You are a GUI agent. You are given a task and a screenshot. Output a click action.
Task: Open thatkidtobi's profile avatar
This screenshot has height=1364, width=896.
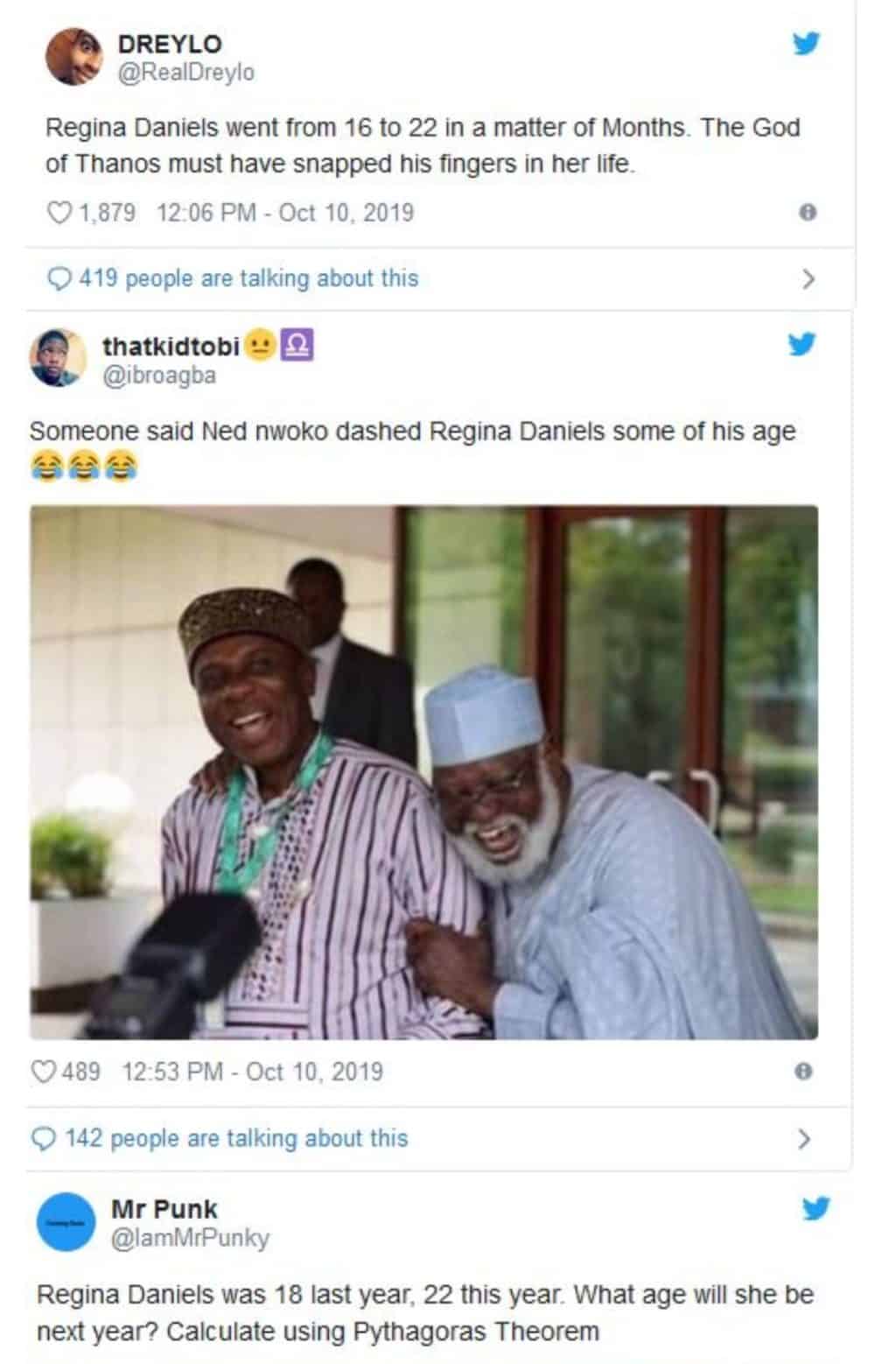(x=58, y=357)
